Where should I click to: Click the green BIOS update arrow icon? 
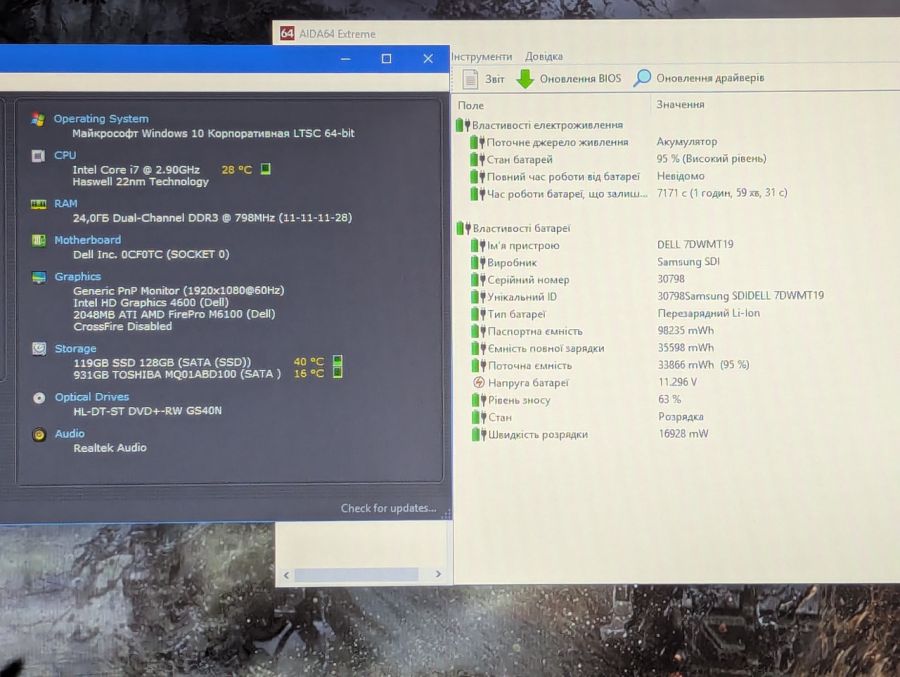tap(525, 79)
